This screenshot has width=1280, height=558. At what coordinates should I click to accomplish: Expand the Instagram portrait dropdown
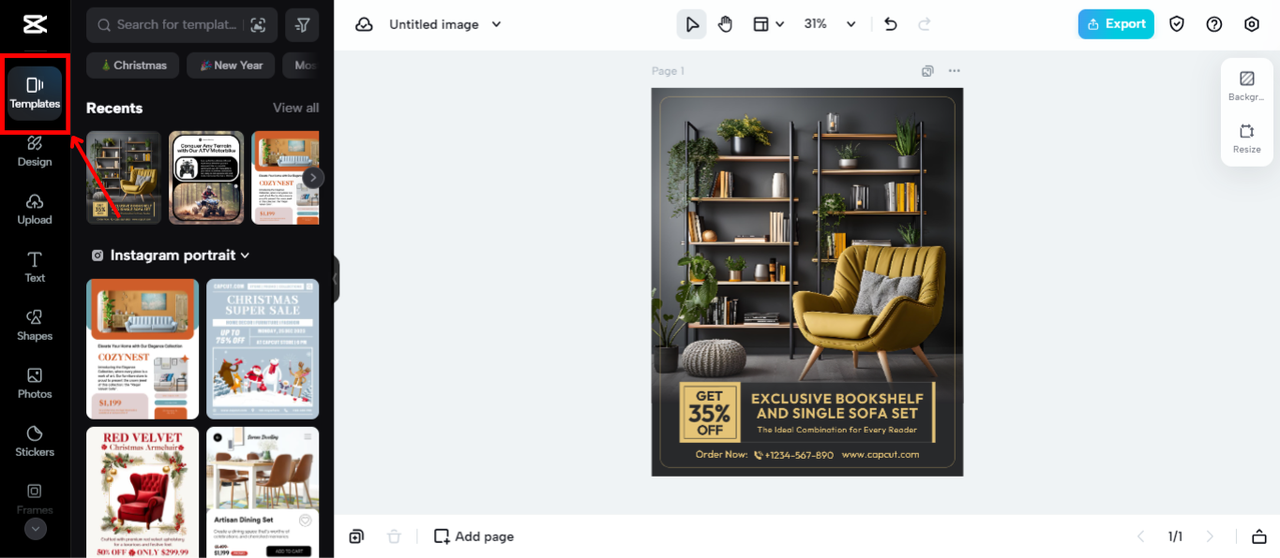[170, 255]
